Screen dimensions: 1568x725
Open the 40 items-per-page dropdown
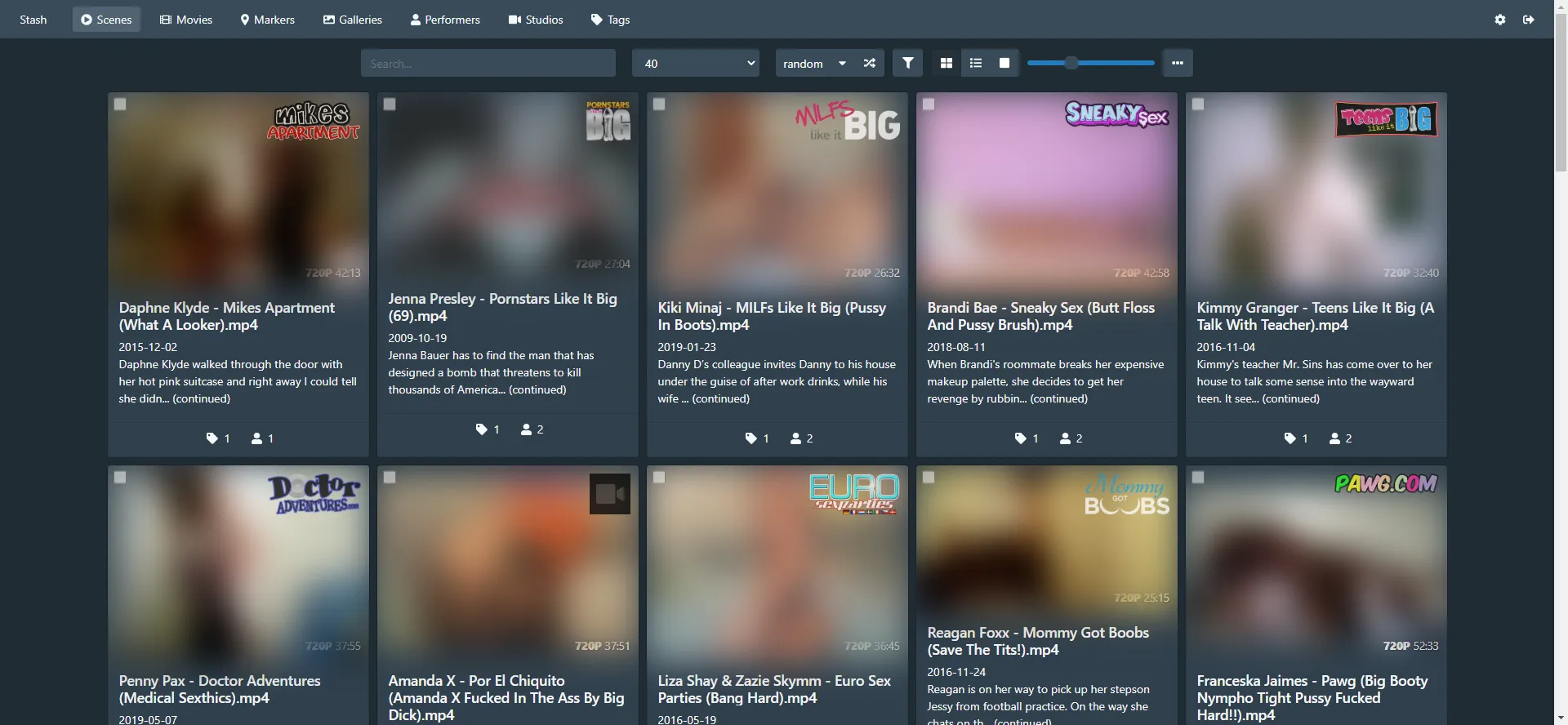(x=696, y=63)
